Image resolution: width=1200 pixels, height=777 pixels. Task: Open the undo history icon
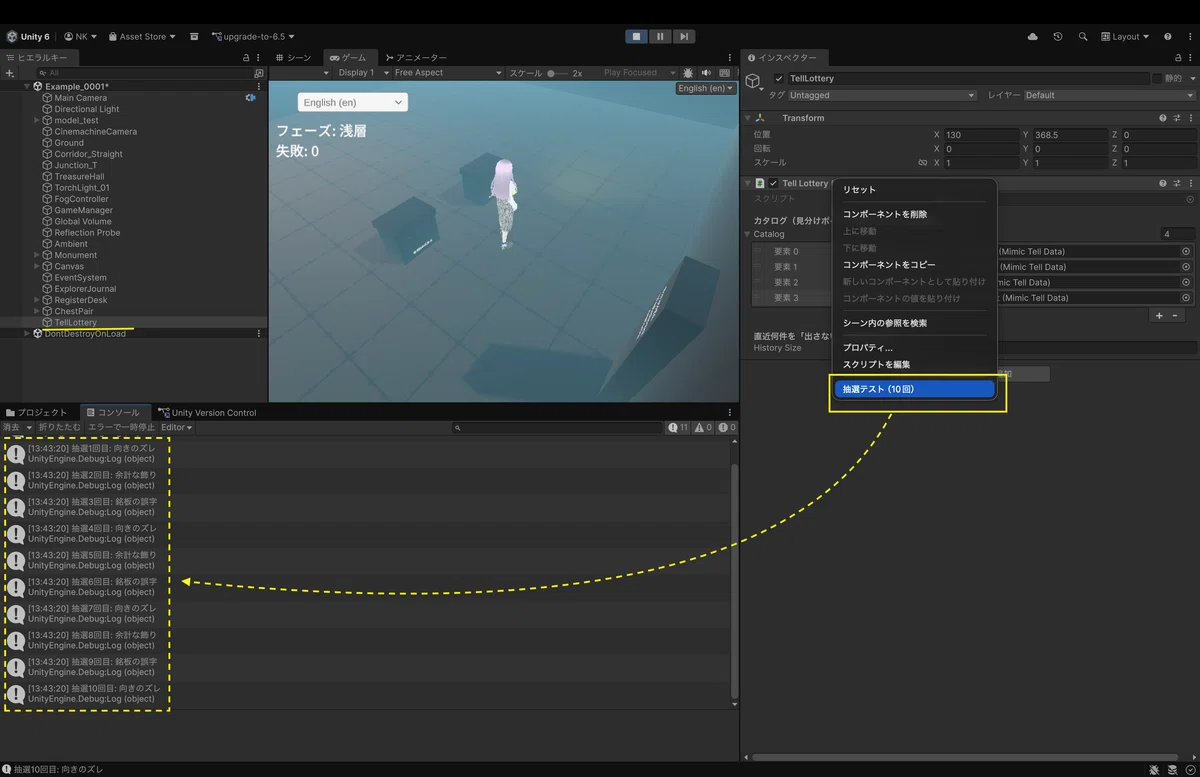(x=1058, y=37)
